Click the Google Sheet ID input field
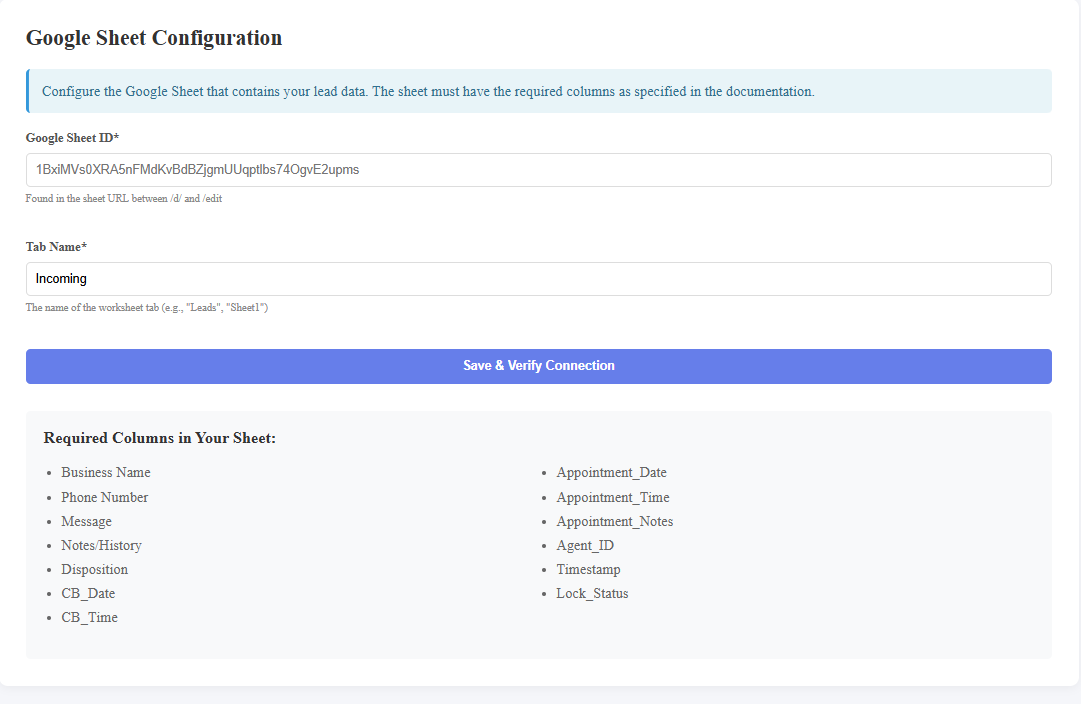1081x704 pixels. point(538,170)
